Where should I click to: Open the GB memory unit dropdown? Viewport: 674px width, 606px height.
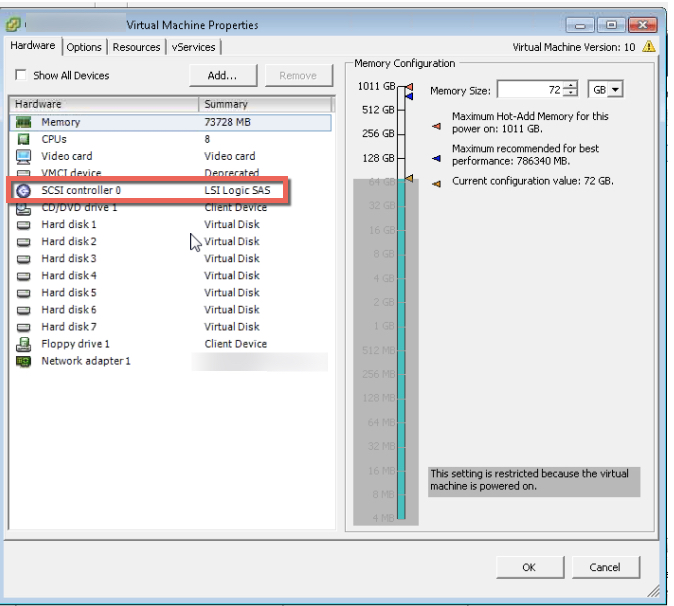(603, 91)
